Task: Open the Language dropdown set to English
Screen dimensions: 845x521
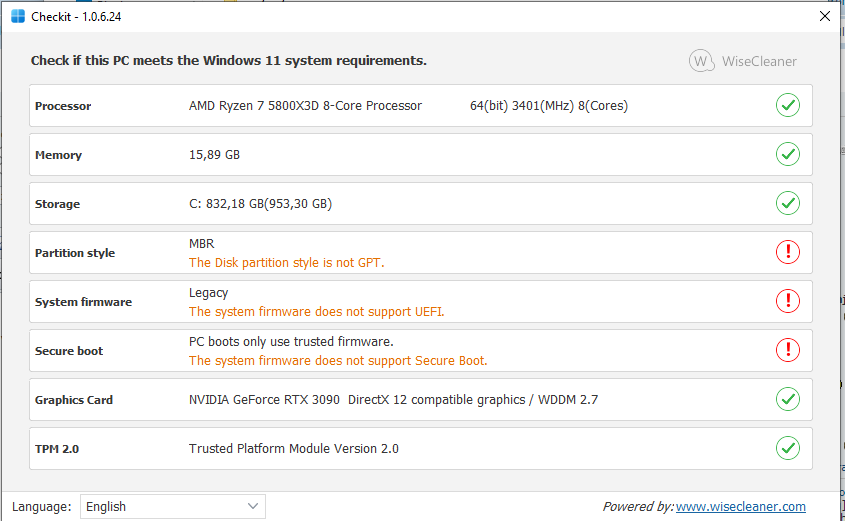Action: [x=172, y=507]
